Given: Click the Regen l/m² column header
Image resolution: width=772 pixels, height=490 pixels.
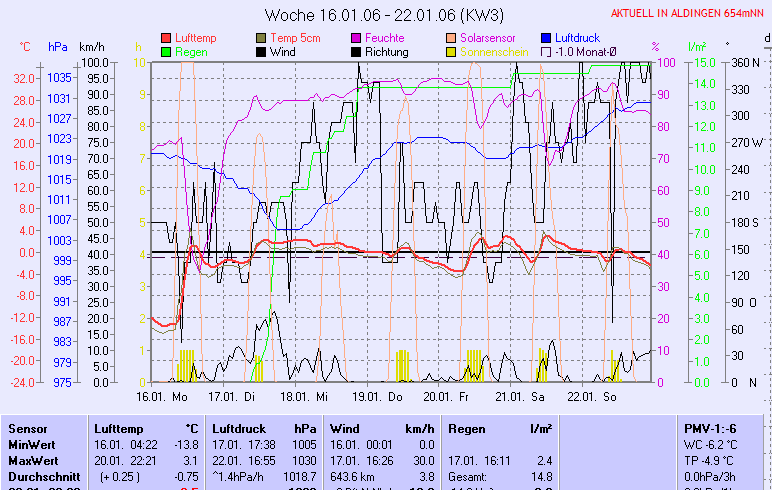Looking at the screenshot, I should tap(498, 428).
